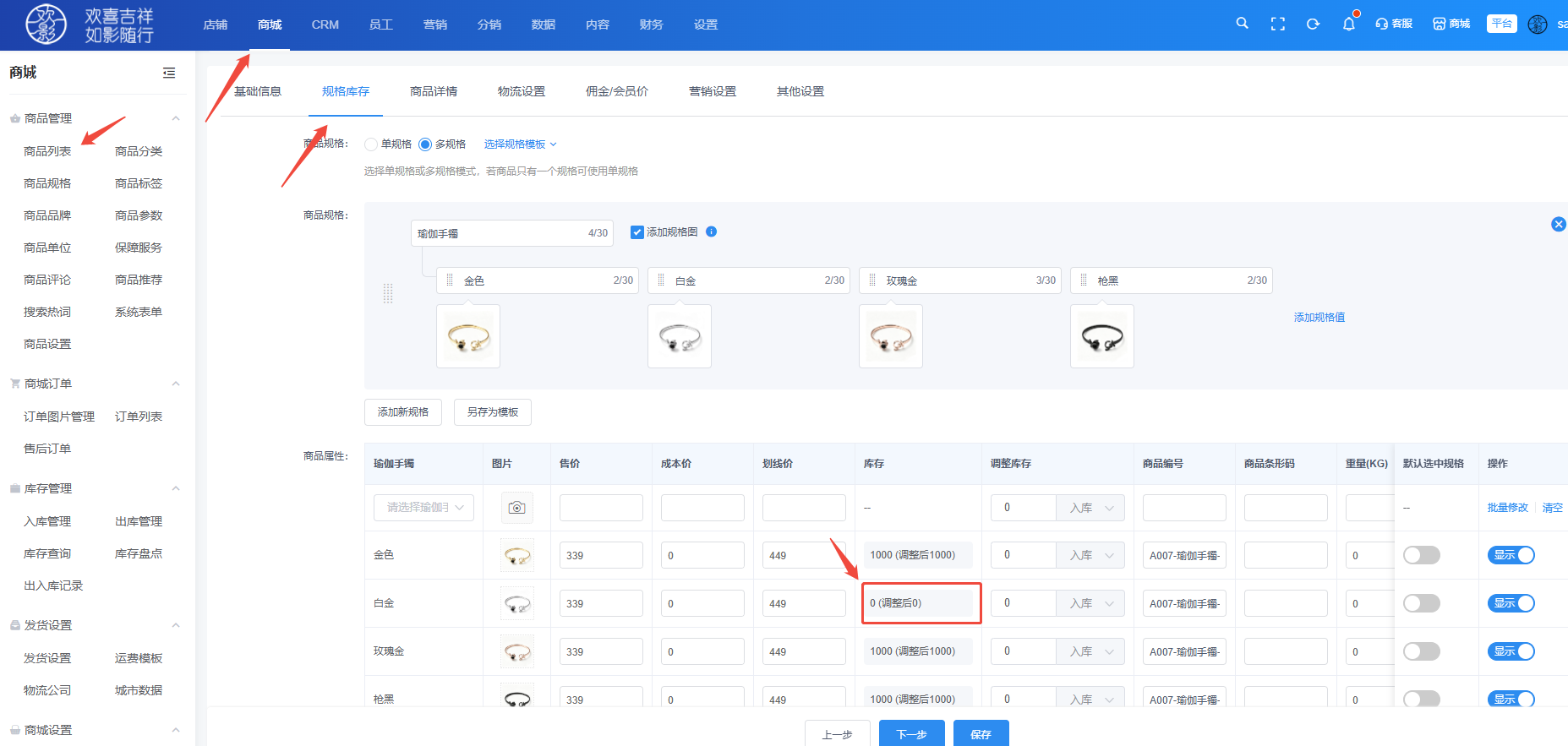Viewport: 1568px width, 746px height.
Task: Select the 多规格 radio option
Action: pyautogui.click(x=425, y=144)
